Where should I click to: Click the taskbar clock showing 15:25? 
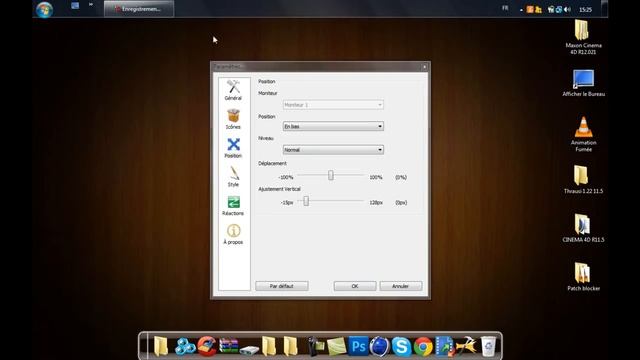[585, 9]
